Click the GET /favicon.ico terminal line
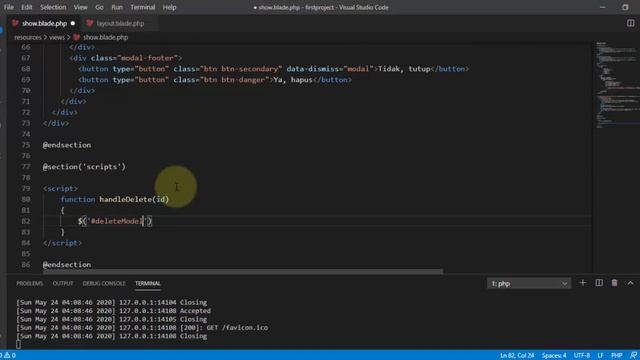Image resolution: width=640 pixels, height=360 pixels. (142, 327)
